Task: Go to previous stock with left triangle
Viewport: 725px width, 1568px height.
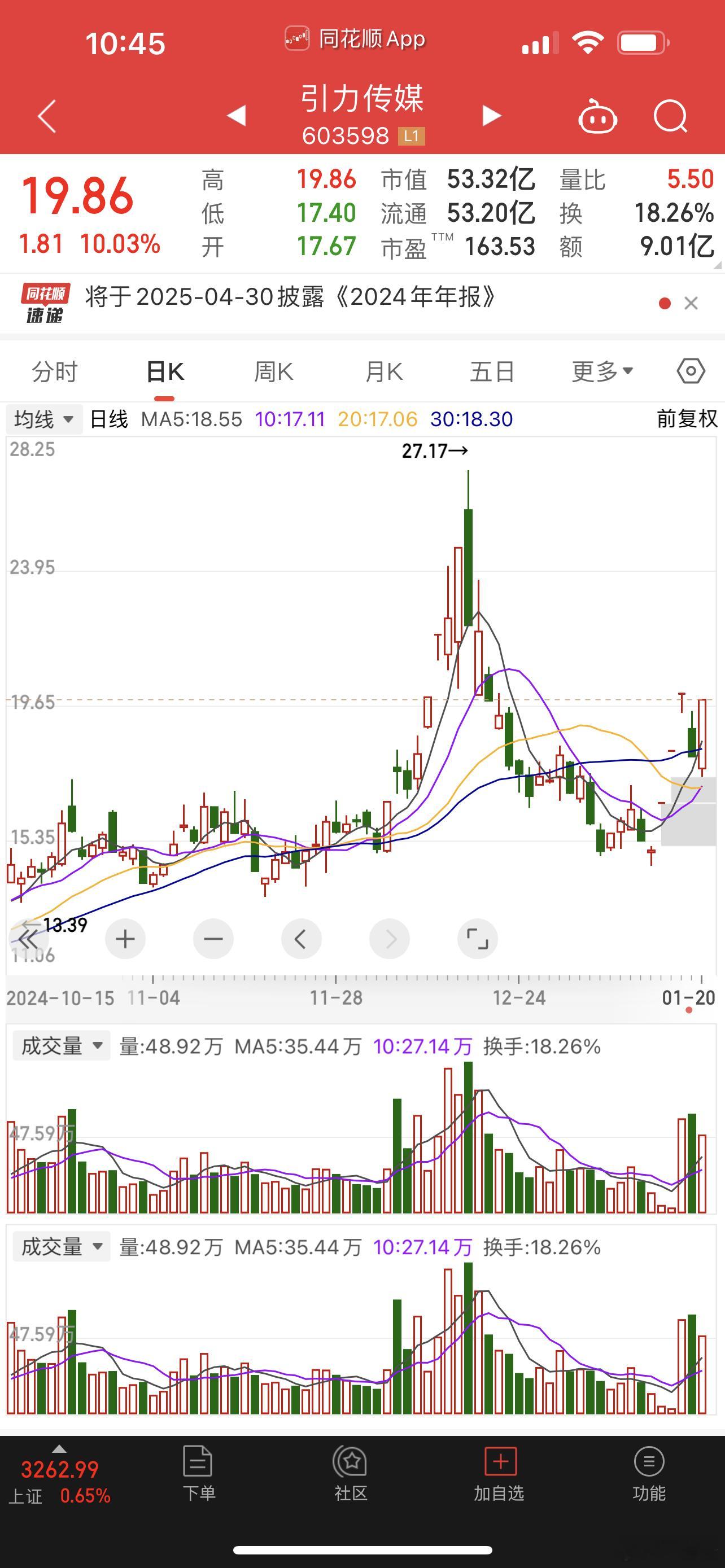Action: [236, 116]
